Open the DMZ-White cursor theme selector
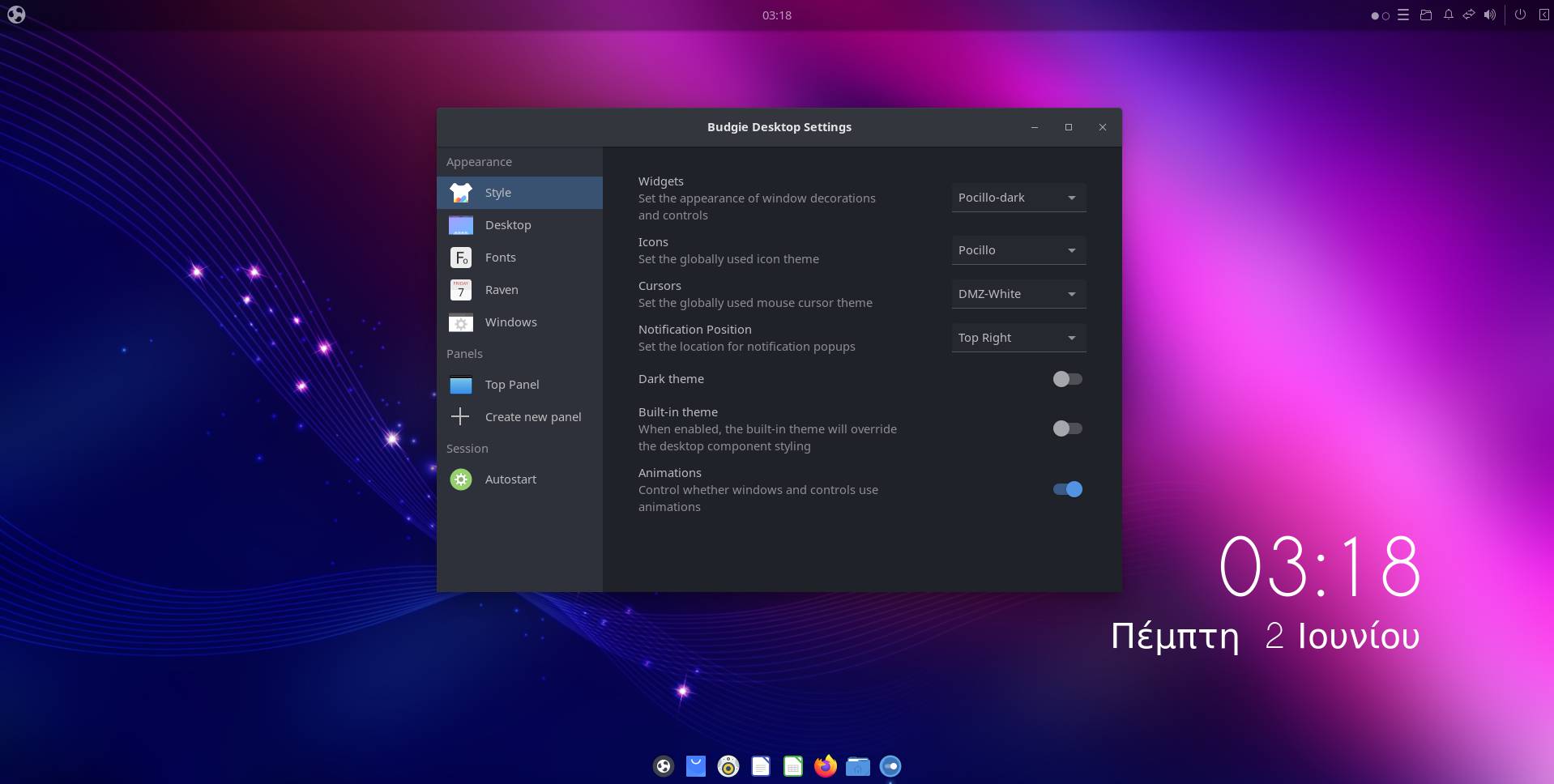 point(1018,293)
